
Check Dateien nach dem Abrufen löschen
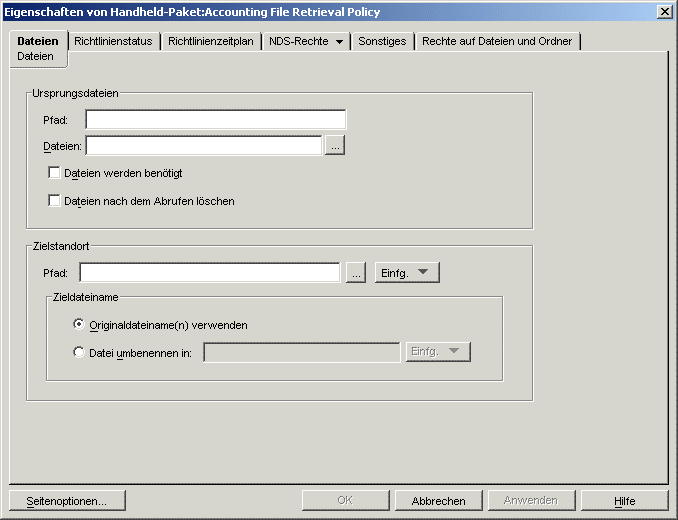coord(54,201)
